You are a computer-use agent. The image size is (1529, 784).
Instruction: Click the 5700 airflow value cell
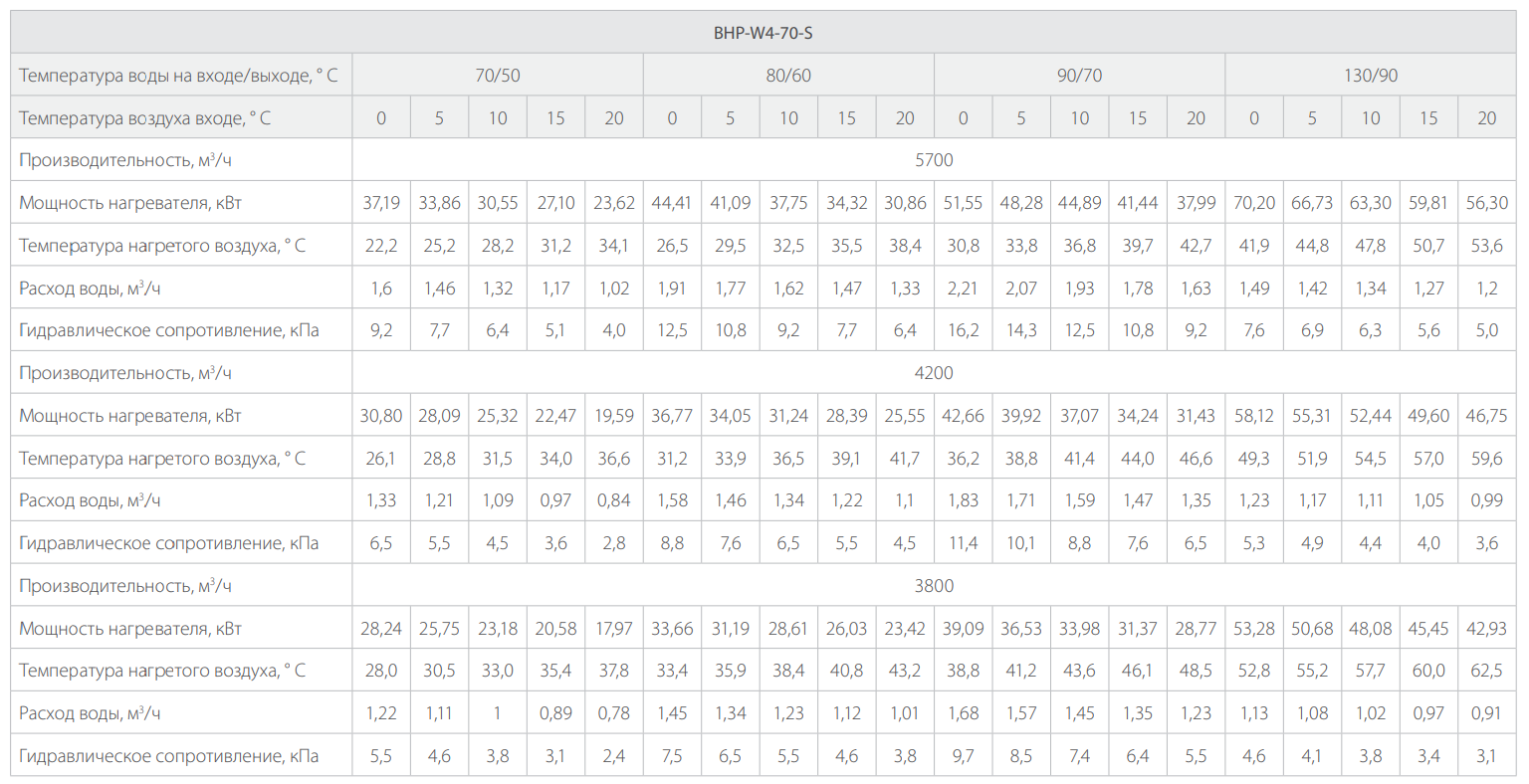933,160
